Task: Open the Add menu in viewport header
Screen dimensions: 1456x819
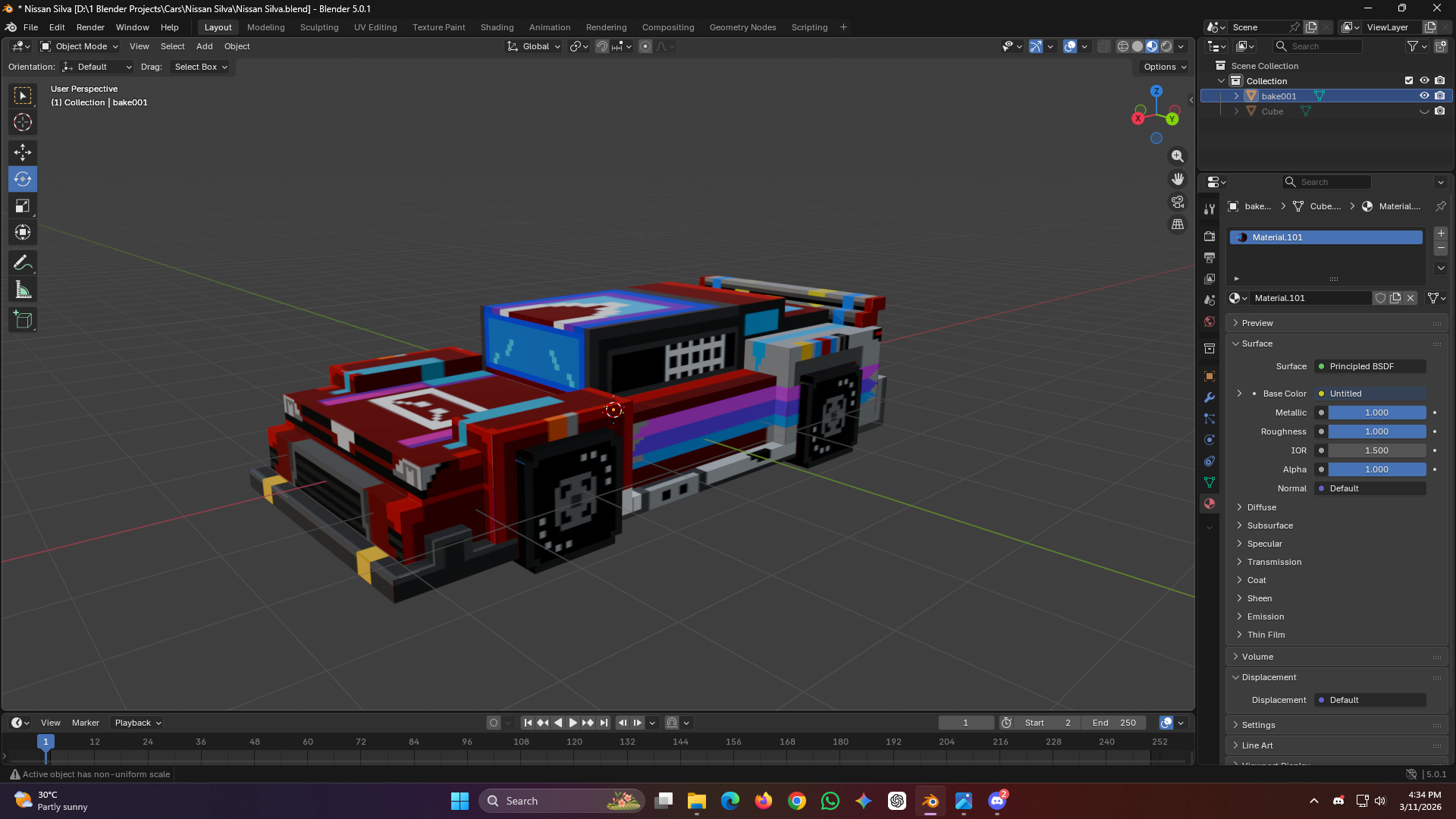Action: pyautogui.click(x=205, y=46)
